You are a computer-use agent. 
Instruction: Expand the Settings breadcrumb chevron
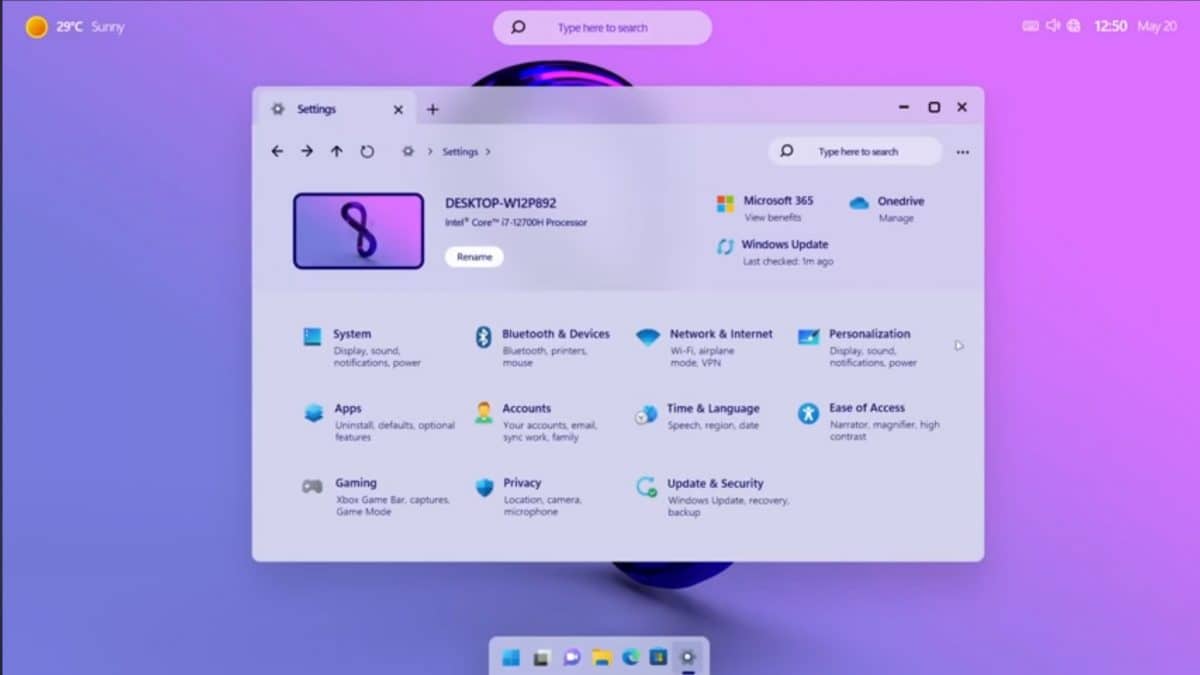pyautogui.click(x=487, y=151)
